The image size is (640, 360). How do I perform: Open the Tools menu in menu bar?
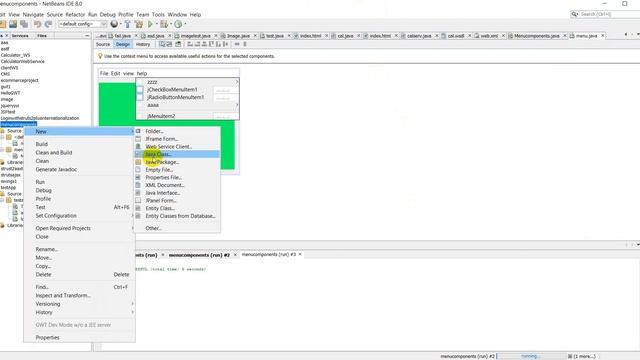[x=158, y=15]
